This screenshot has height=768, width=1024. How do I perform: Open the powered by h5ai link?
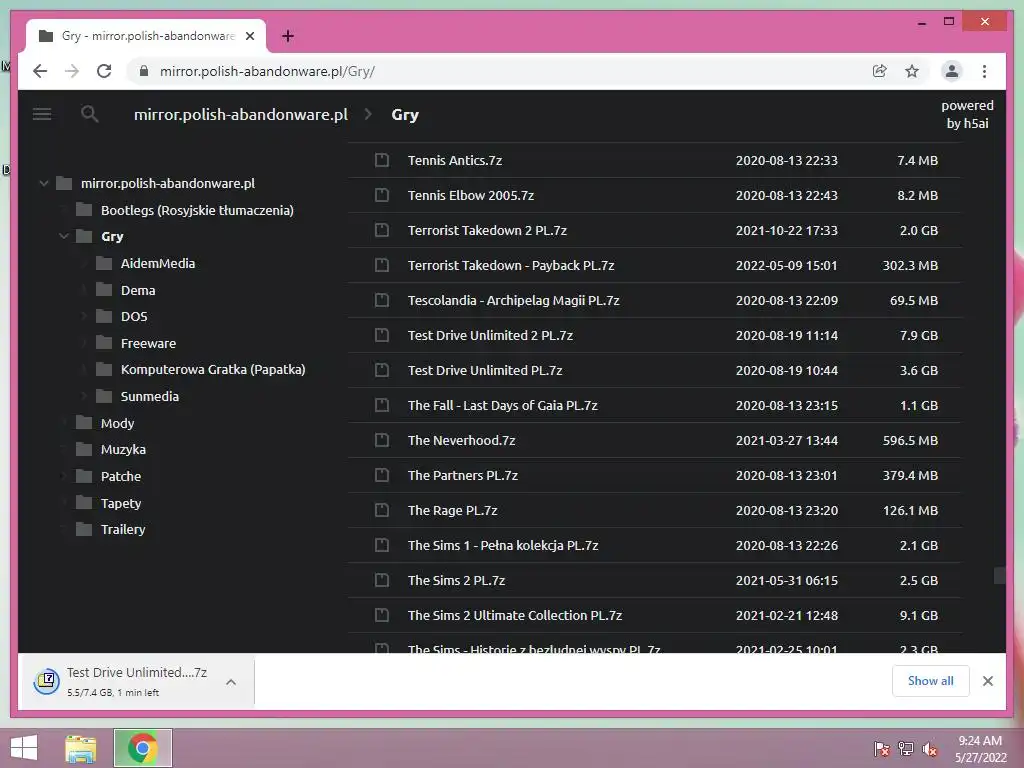(967, 114)
